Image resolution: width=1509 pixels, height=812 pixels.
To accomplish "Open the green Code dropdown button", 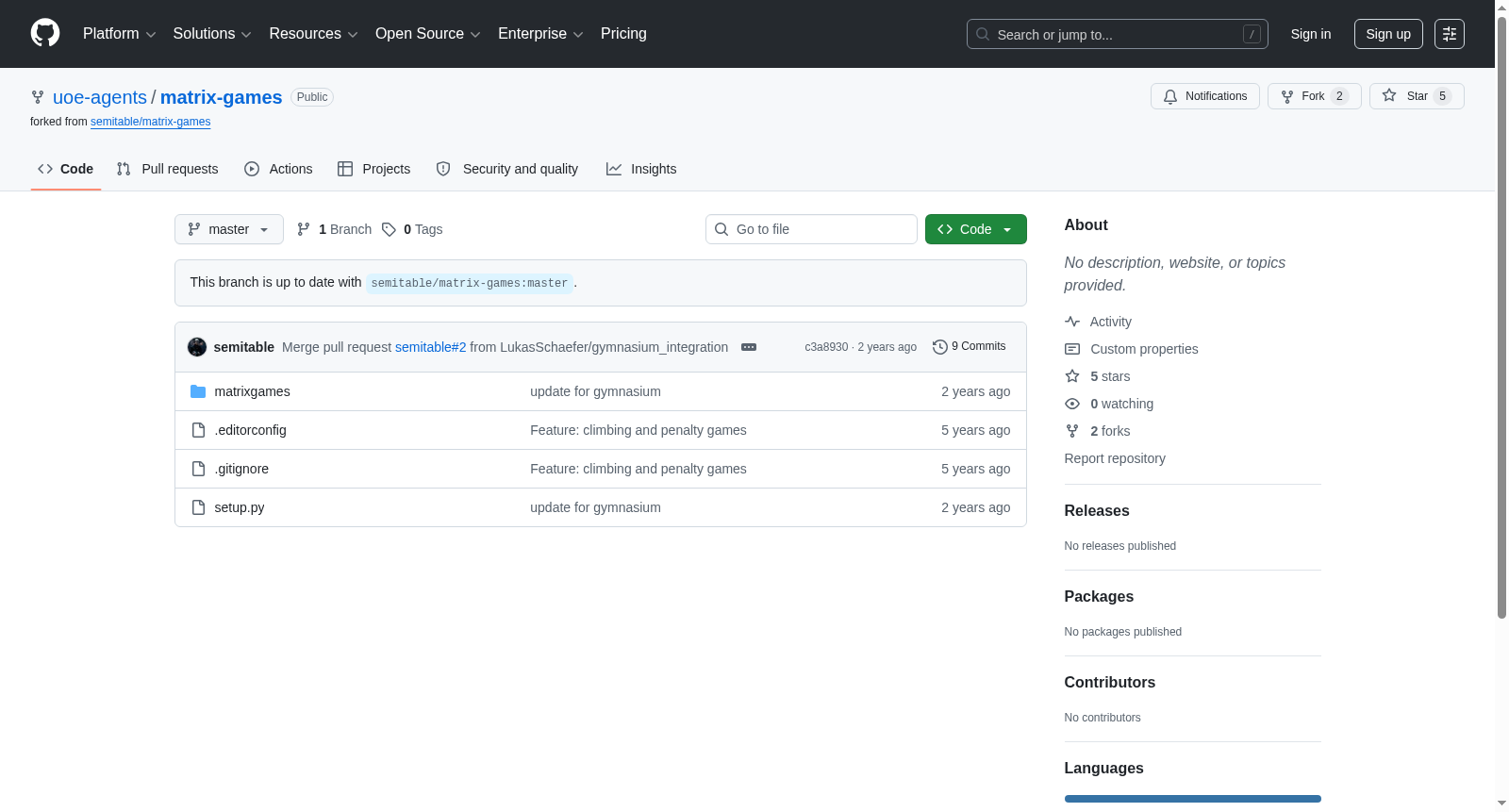I will pyautogui.click(x=976, y=229).
